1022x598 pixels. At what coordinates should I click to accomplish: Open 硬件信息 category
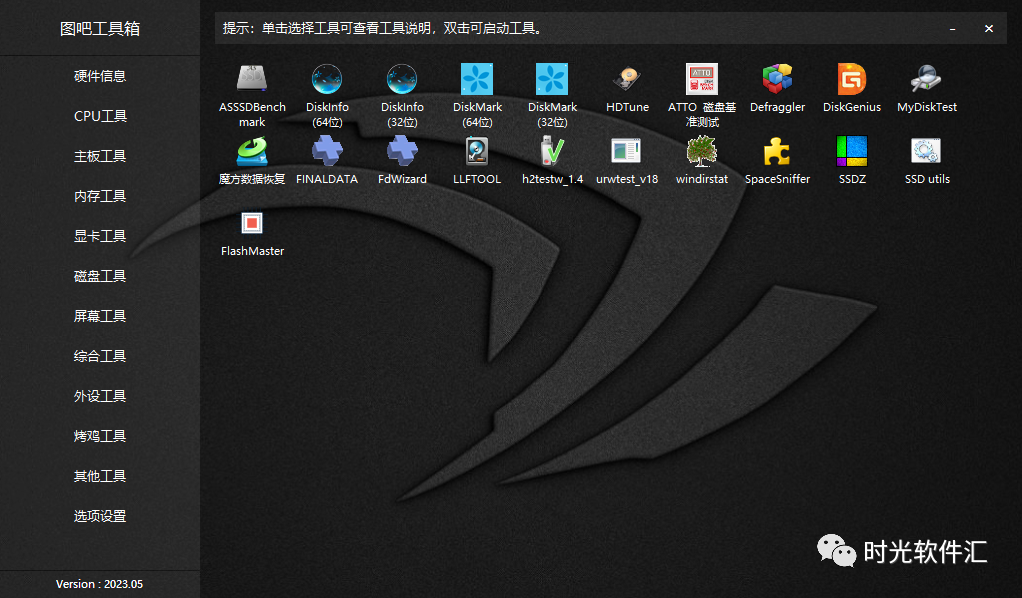tap(100, 76)
